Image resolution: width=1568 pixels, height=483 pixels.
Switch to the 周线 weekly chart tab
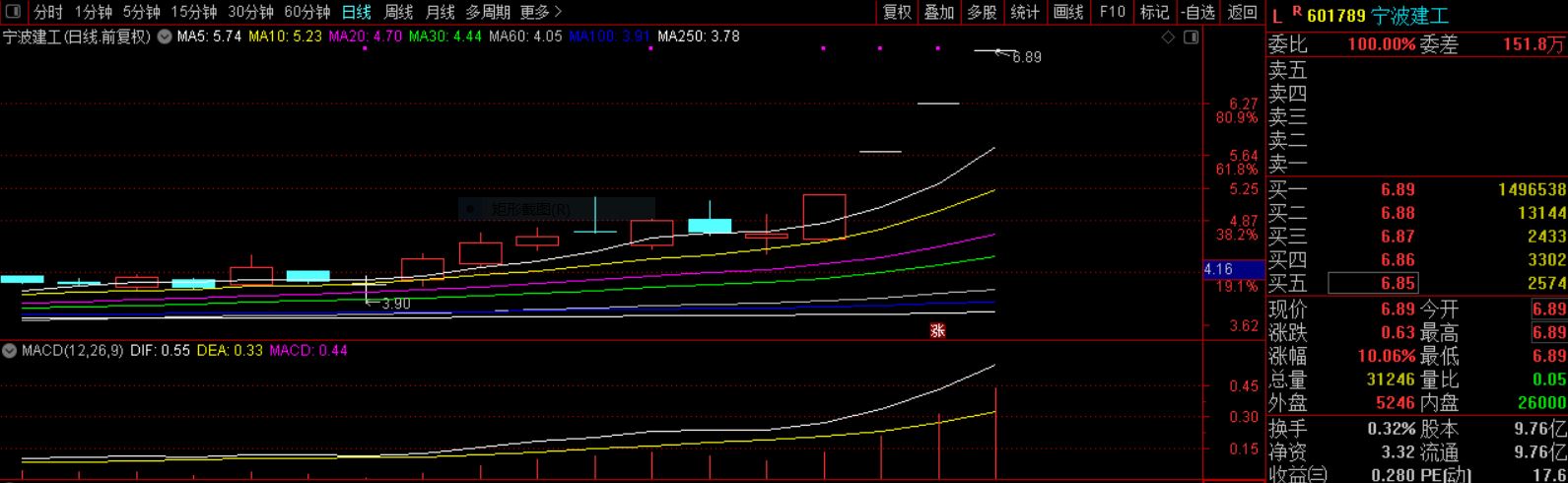[x=398, y=12]
